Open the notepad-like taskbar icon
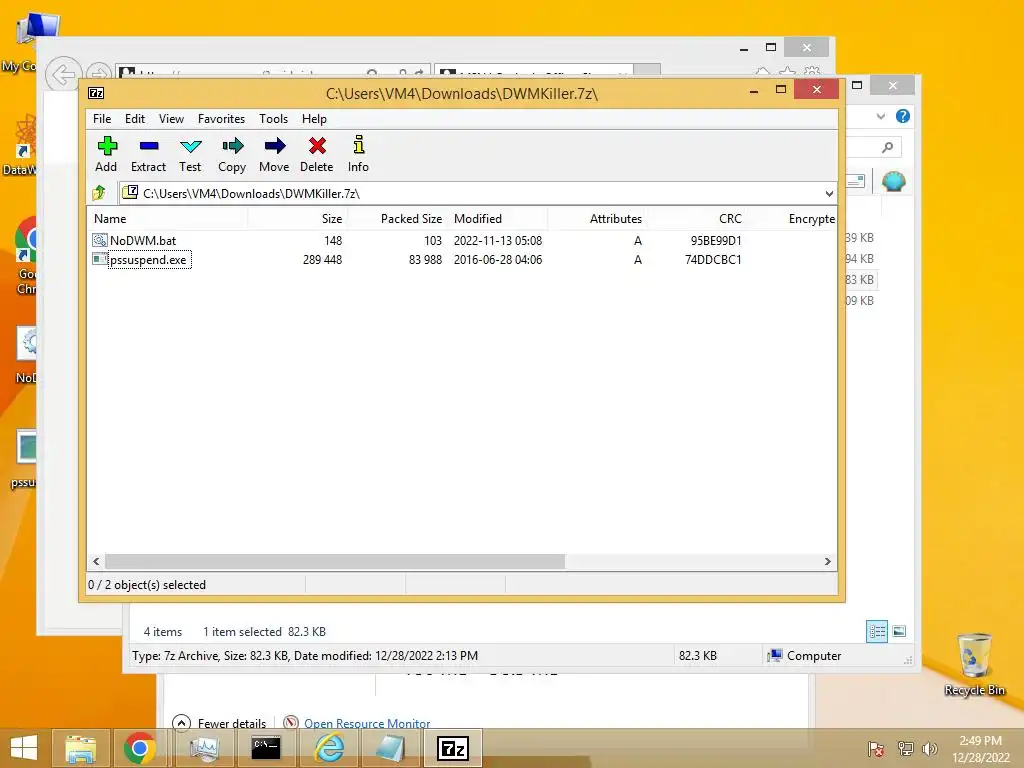1024x768 pixels. [x=390, y=748]
